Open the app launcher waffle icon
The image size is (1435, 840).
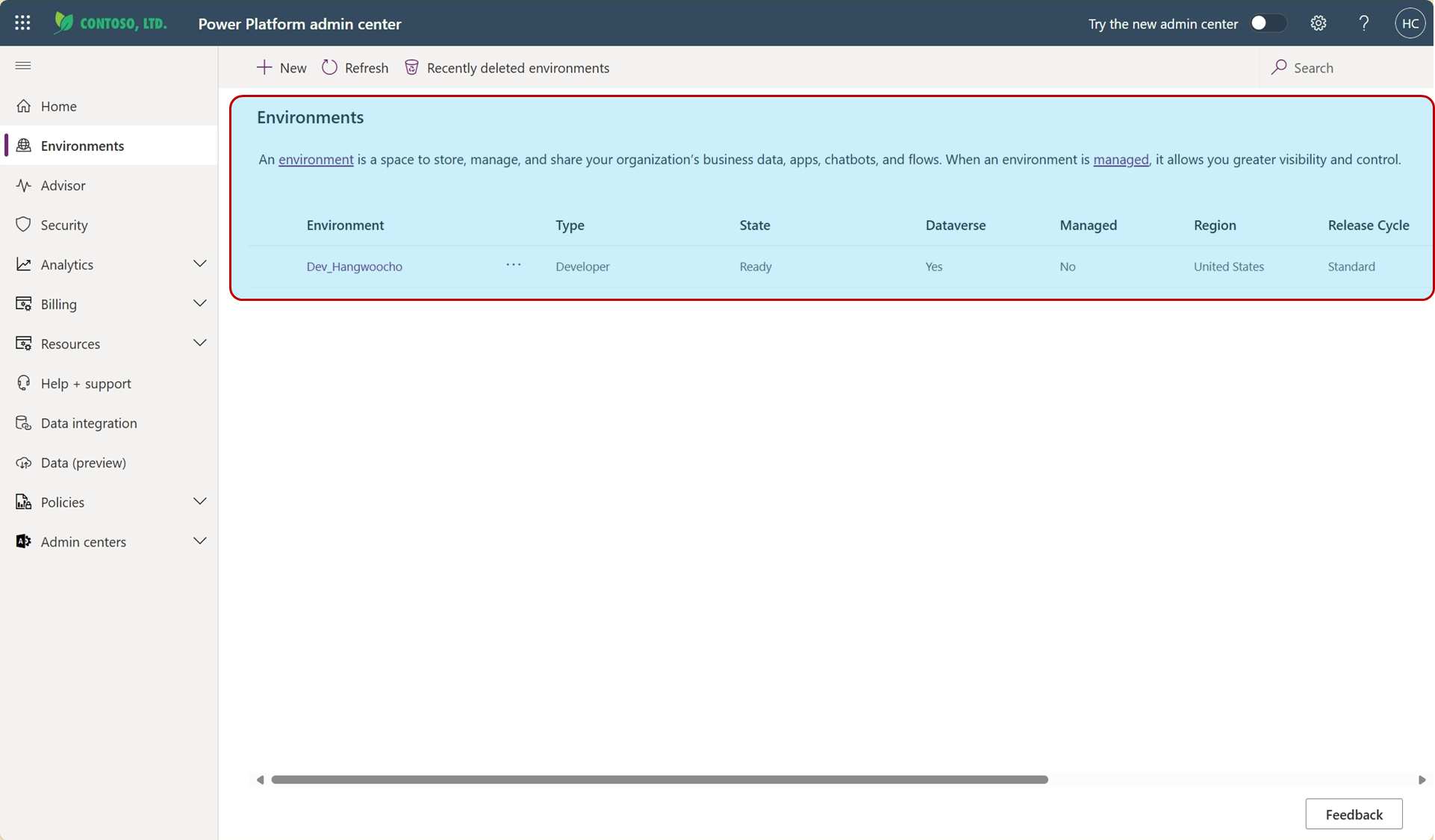pyautogui.click(x=22, y=23)
